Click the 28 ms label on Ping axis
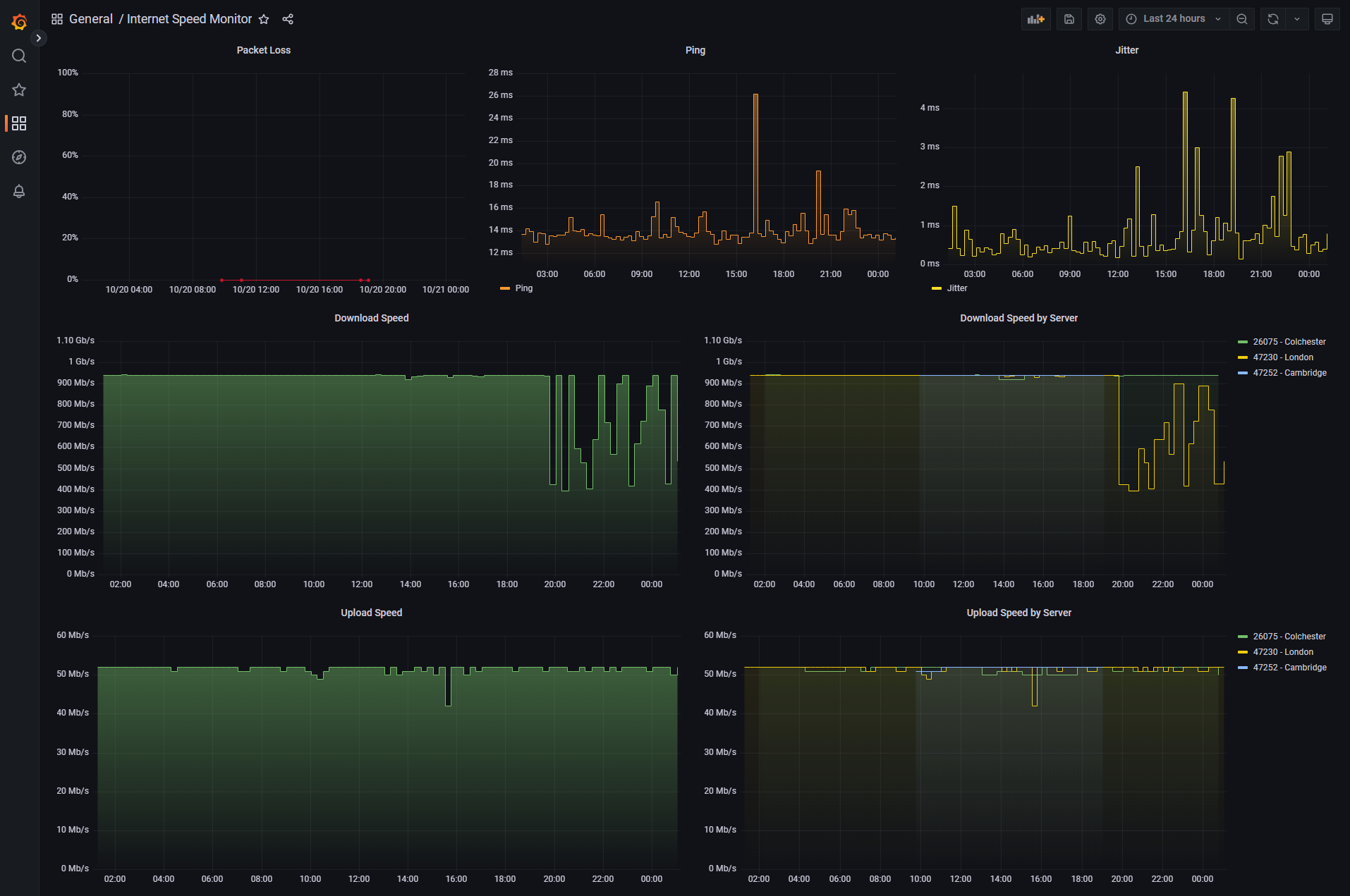The height and width of the screenshot is (896, 1350). coord(501,73)
